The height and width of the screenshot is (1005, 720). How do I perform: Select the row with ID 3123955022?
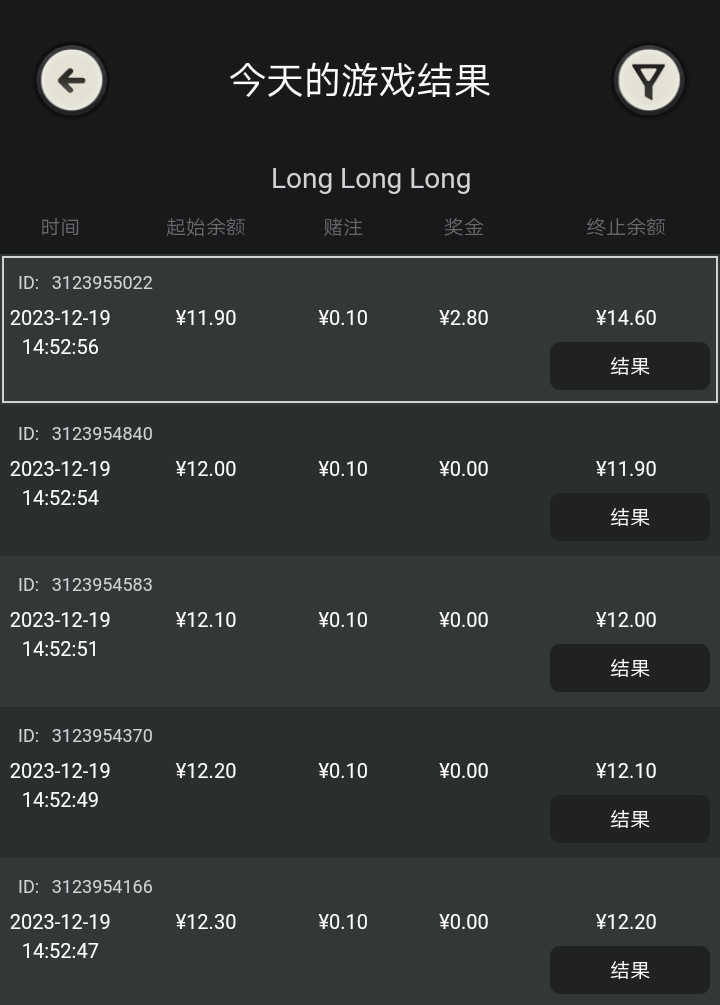[x=360, y=329]
